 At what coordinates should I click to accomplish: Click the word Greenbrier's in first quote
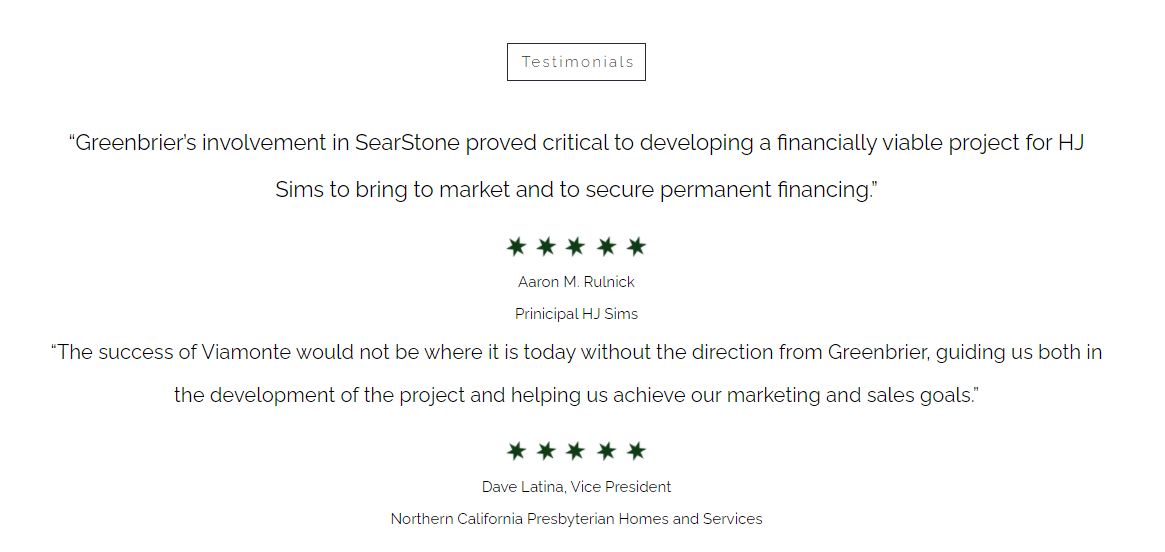click(136, 143)
